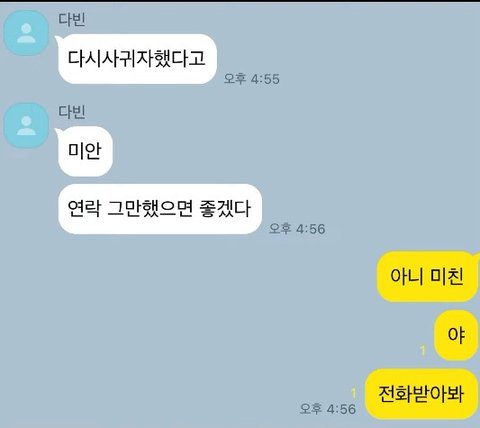The image size is (480, 428).
Task: Tap the '미안' message bubble
Action: [85, 151]
